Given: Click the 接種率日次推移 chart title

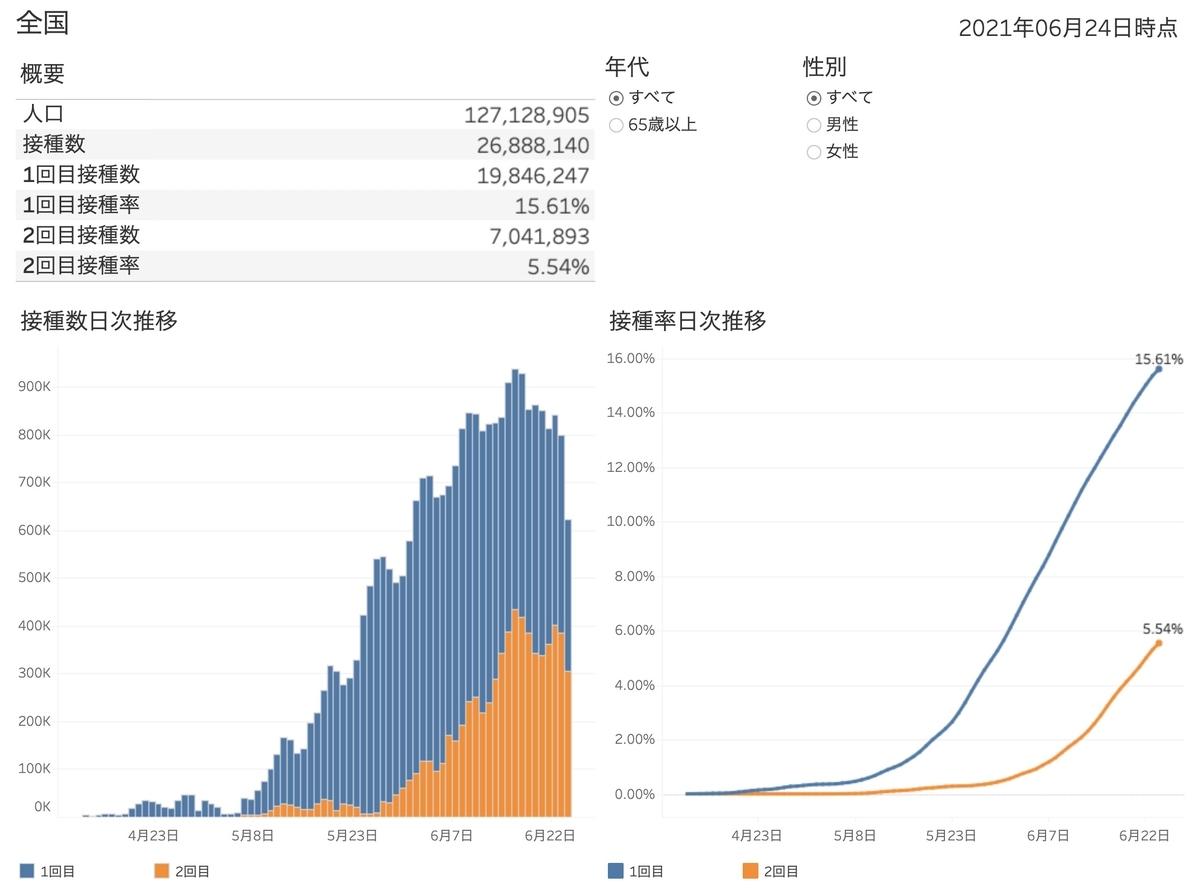Looking at the screenshot, I should pos(688,321).
